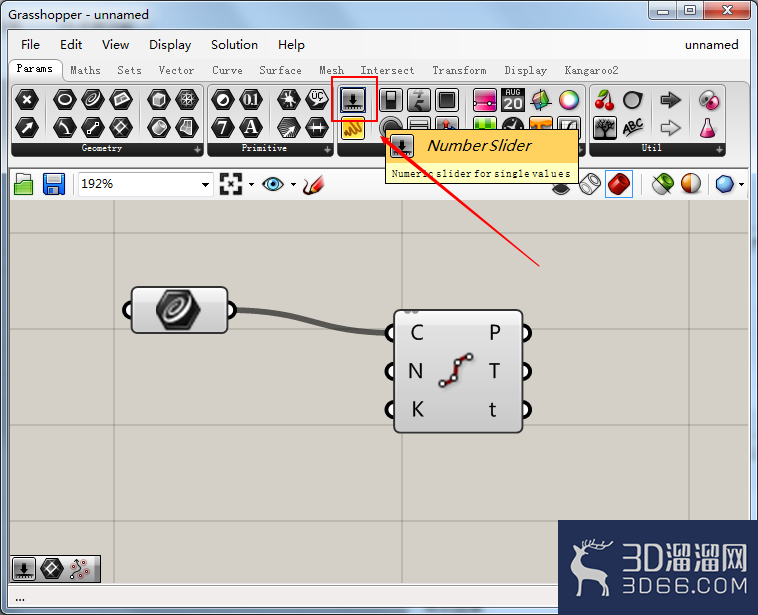Select the Point parameter icon

(x=27, y=100)
